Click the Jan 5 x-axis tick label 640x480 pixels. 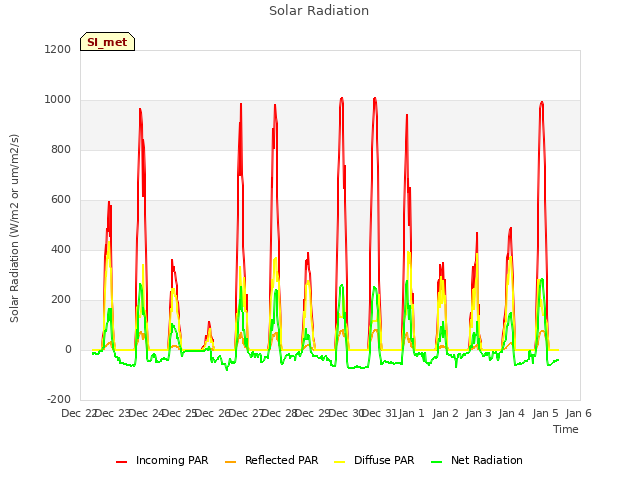pyautogui.click(x=545, y=413)
